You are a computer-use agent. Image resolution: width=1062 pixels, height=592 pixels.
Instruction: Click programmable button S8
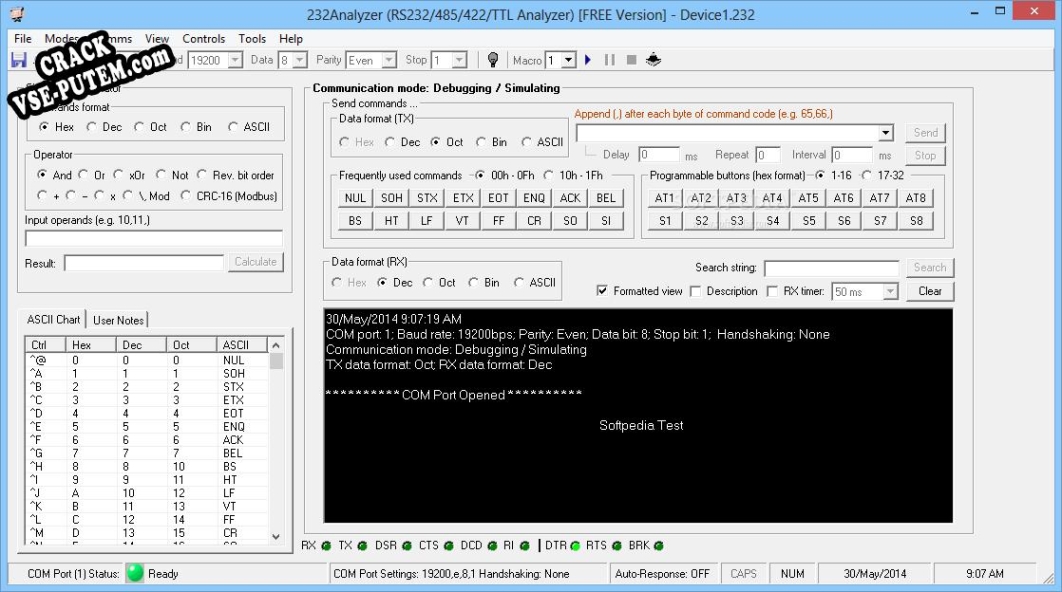pyautogui.click(x=916, y=220)
